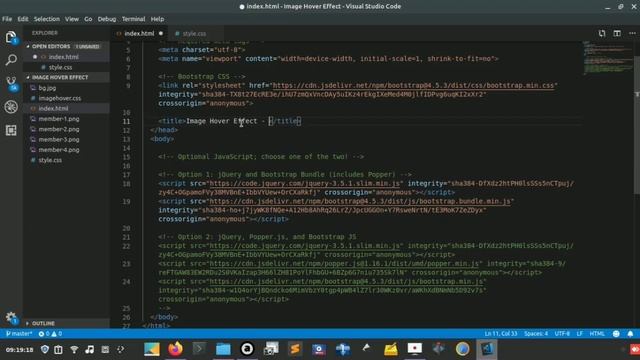
Task: Launch Firefox from the taskbar
Action: click(x=176, y=349)
